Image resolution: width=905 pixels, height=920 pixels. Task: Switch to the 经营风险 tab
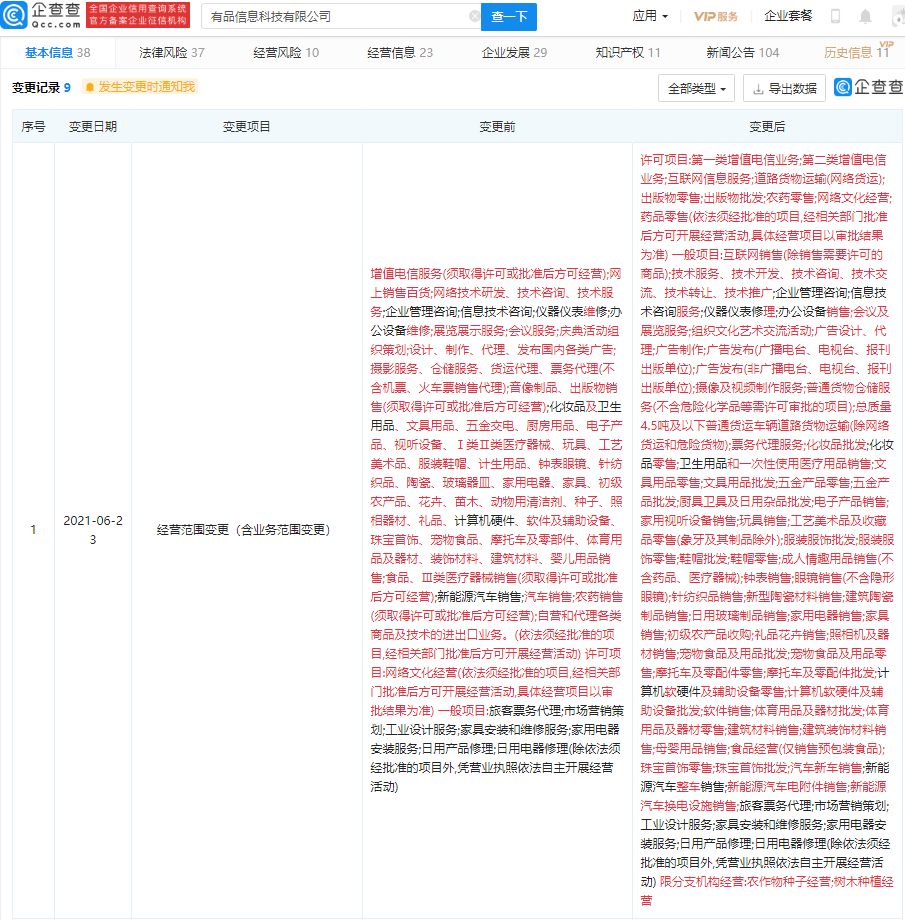(285, 53)
